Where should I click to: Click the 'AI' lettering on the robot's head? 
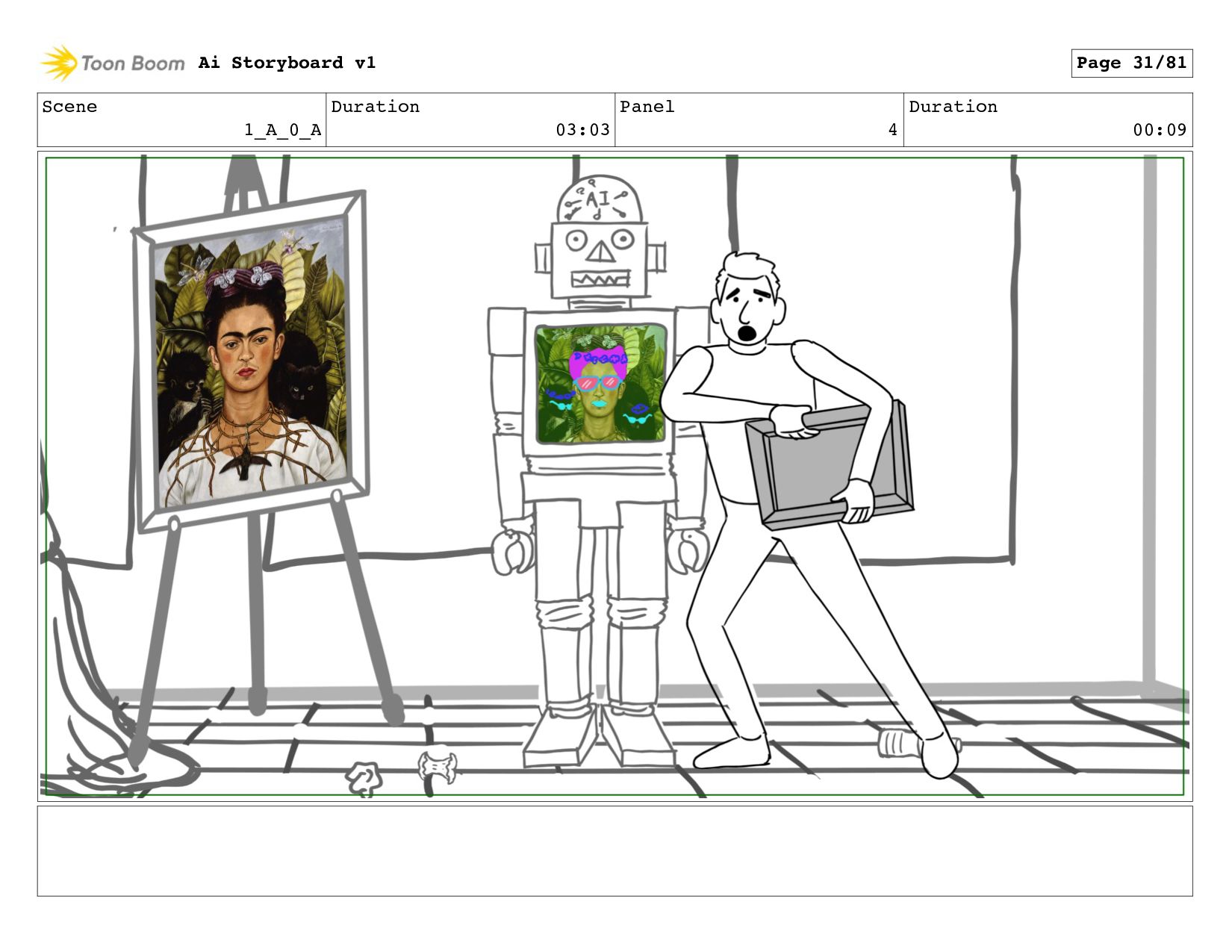pyautogui.click(x=598, y=199)
